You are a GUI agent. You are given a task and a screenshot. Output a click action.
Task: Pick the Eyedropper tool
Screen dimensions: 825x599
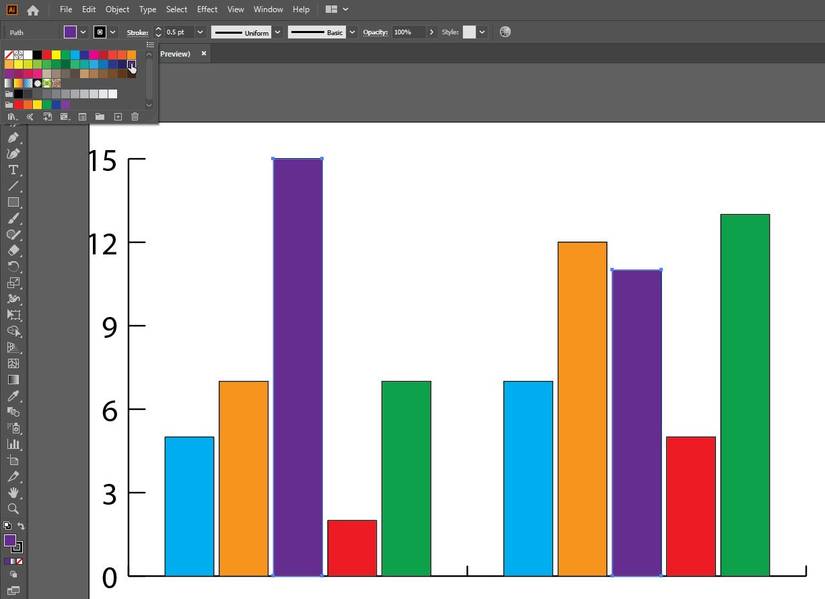[x=13, y=398]
